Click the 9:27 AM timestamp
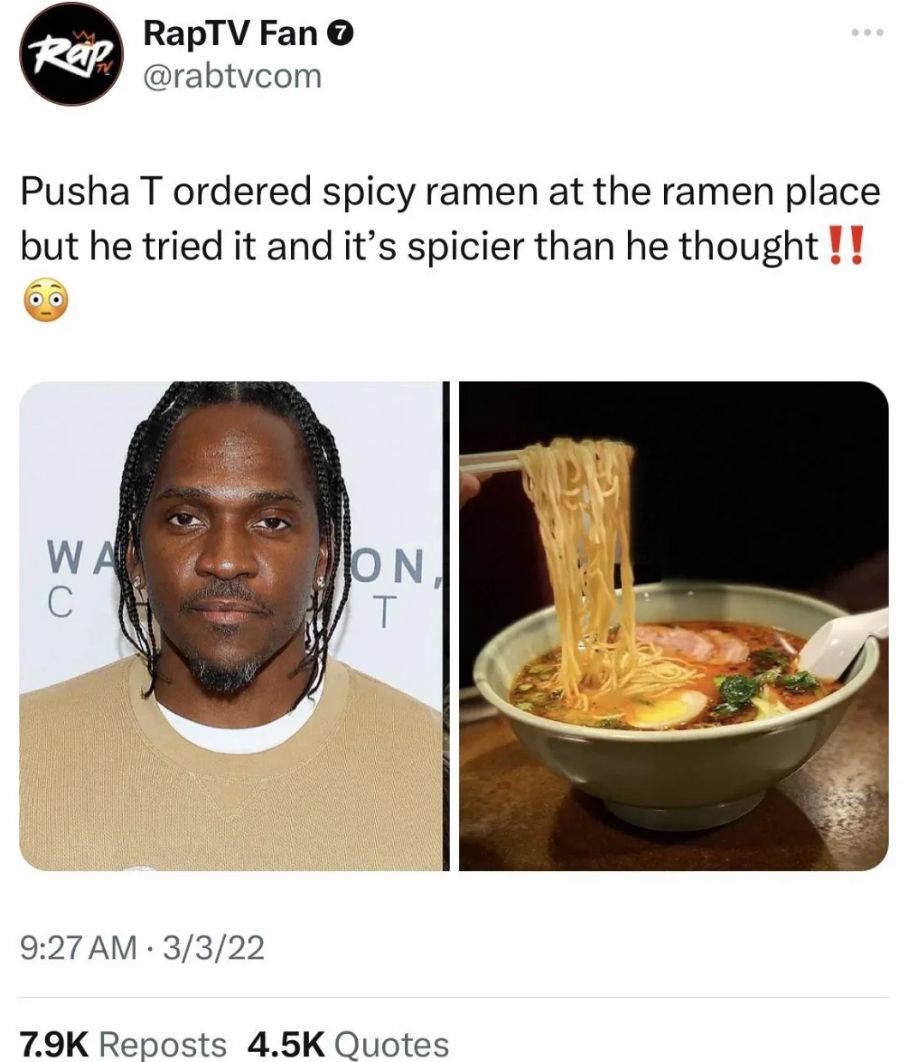The width and height of the screenshot is (912, 1062). click(x=79, y=947)
